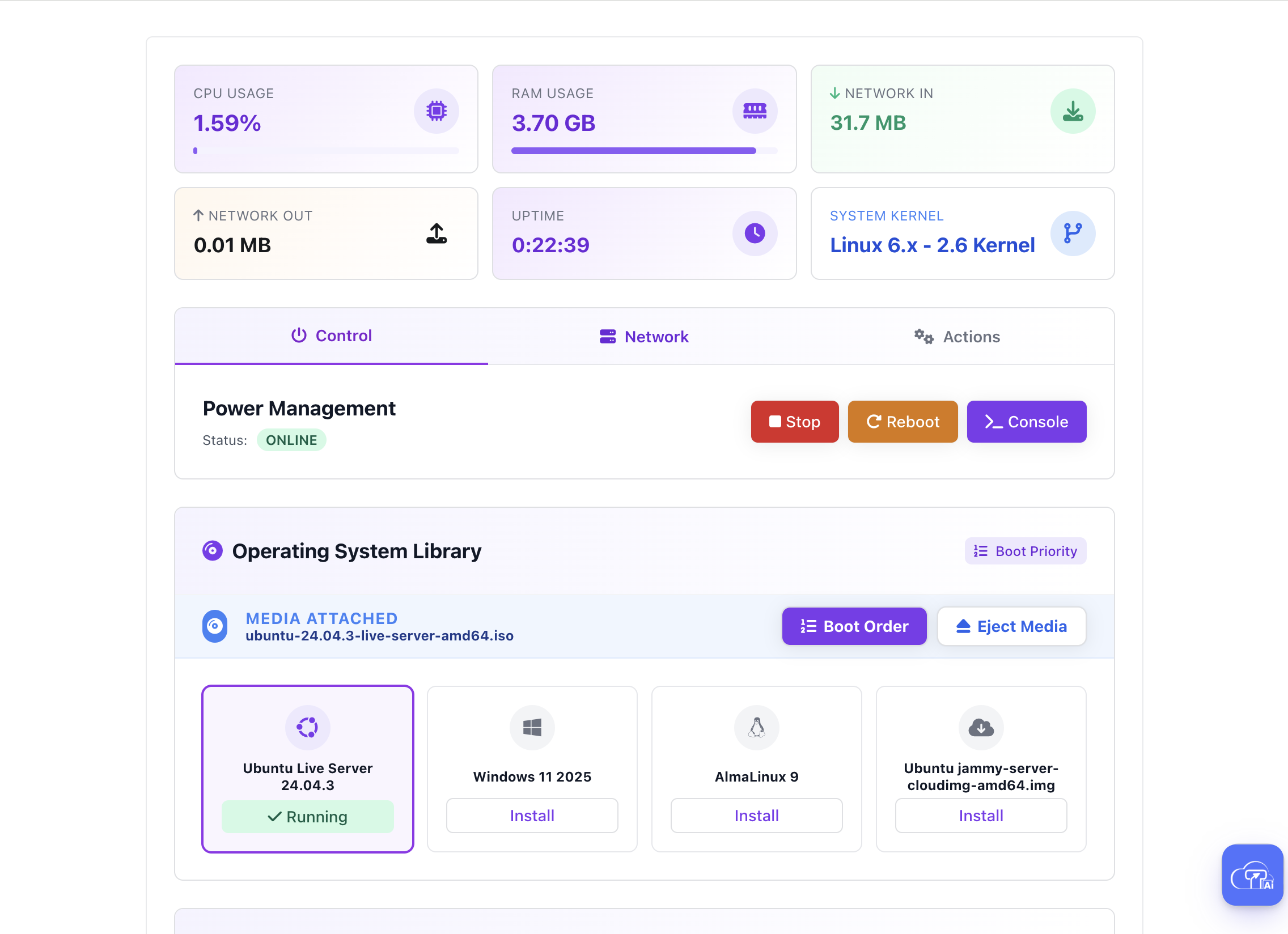Open the Console
The width and height of the screenshot is (1288, 934).
click(1026, 421)
